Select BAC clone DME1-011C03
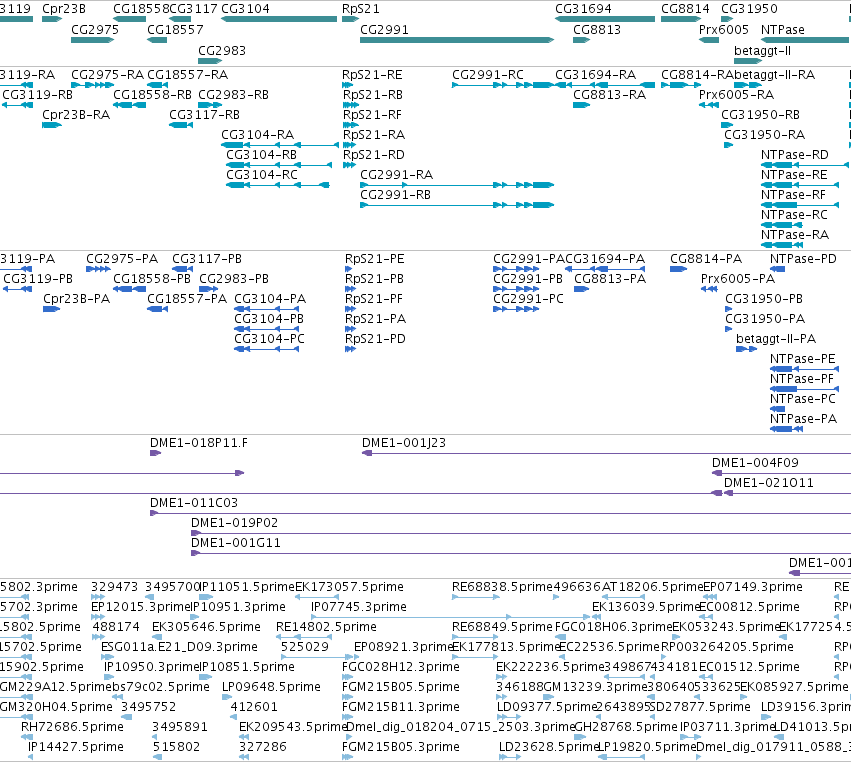This screenshot has height=762, width=851. (500, 513)
